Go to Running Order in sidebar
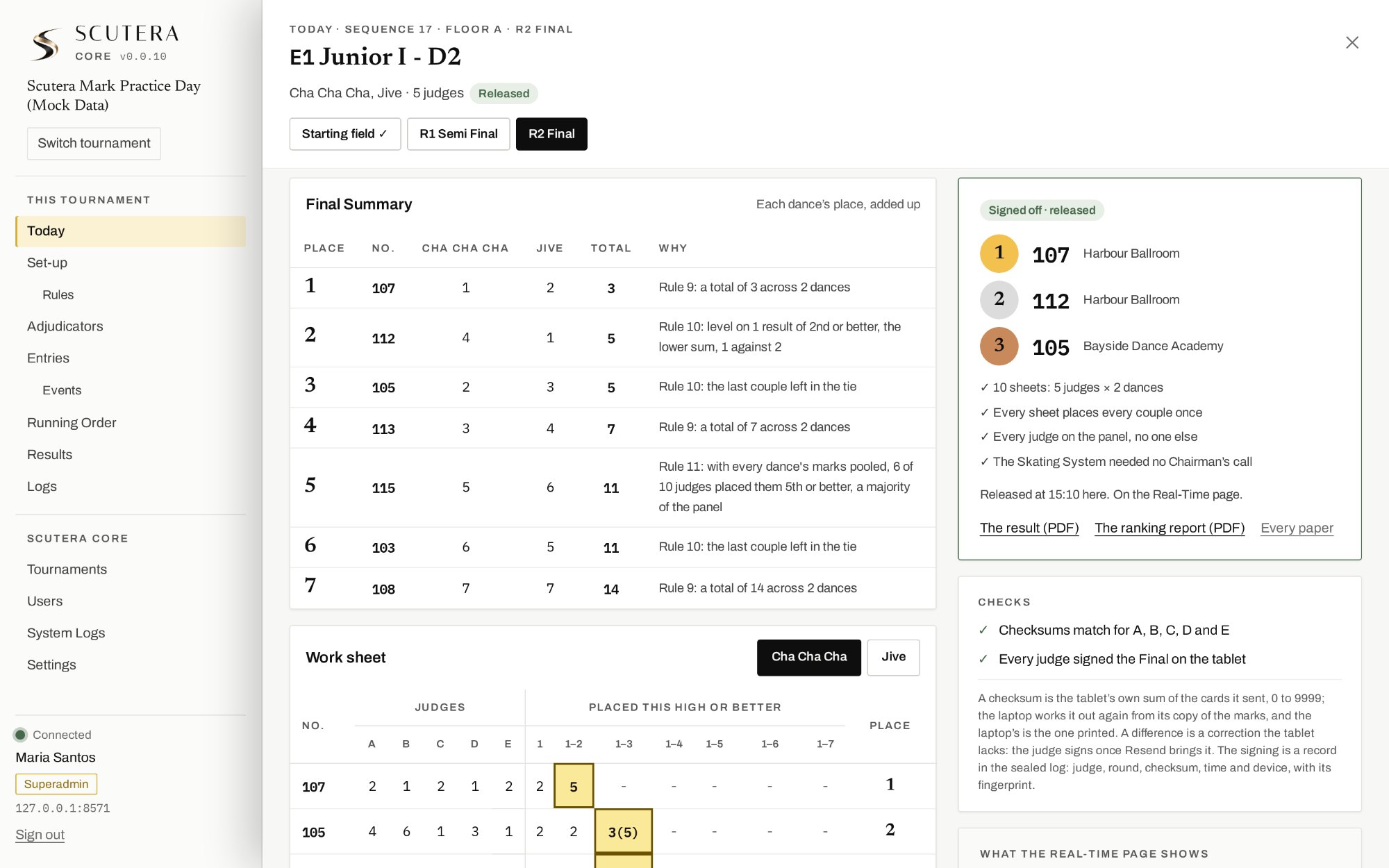 (72, 422)
